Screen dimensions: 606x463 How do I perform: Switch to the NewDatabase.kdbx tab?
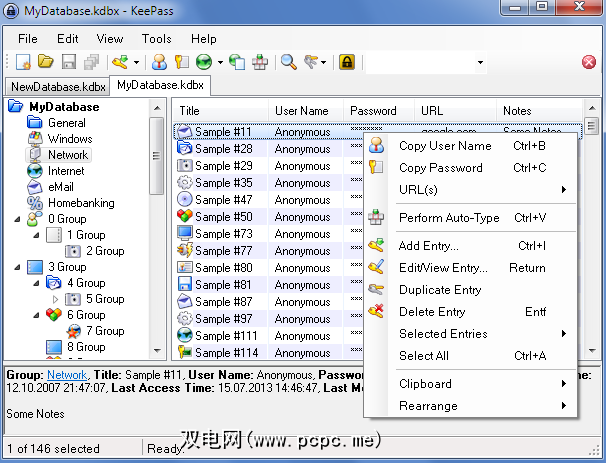pos(58,87)
